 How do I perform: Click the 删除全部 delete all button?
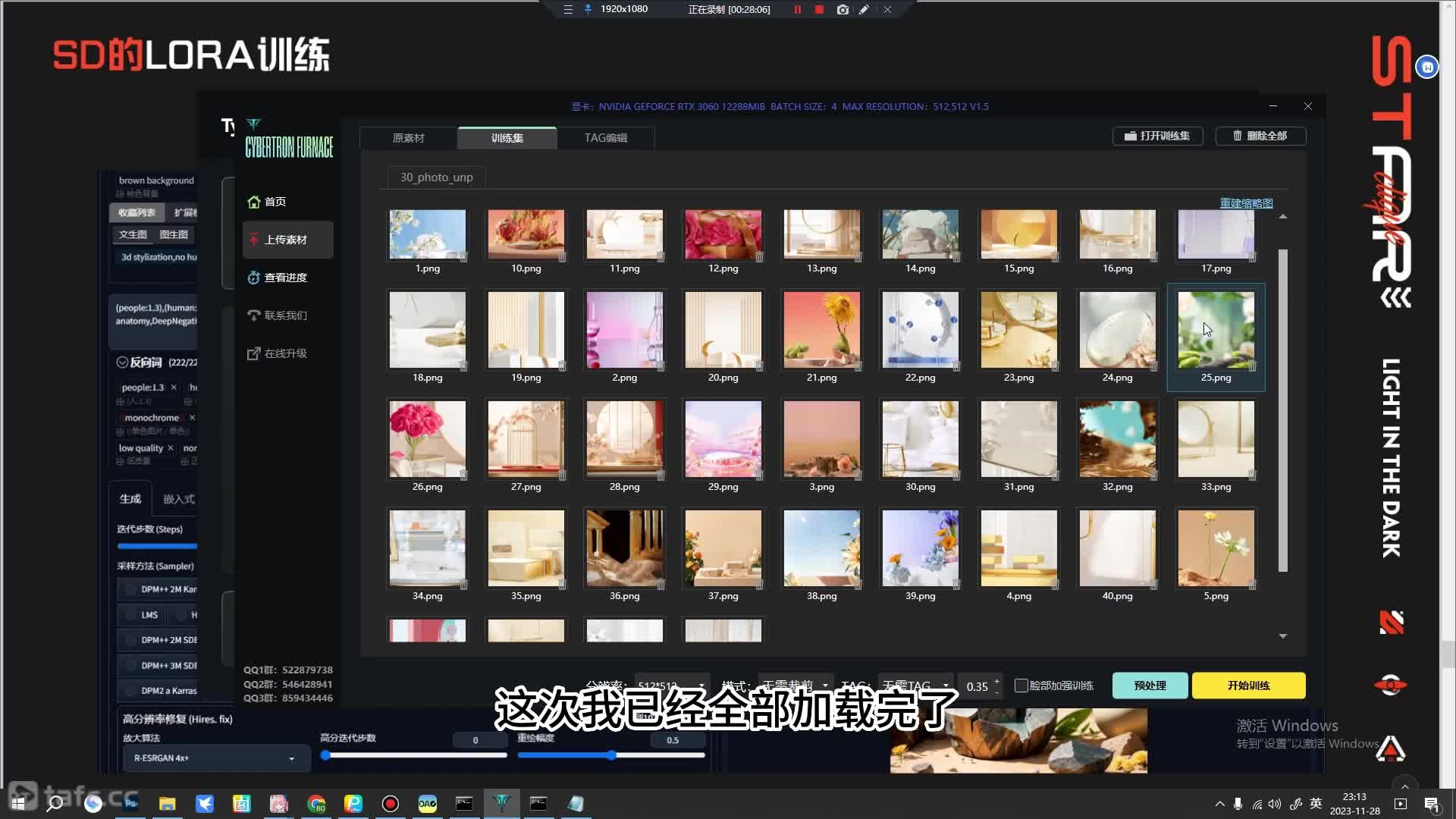coord(1260,136)
